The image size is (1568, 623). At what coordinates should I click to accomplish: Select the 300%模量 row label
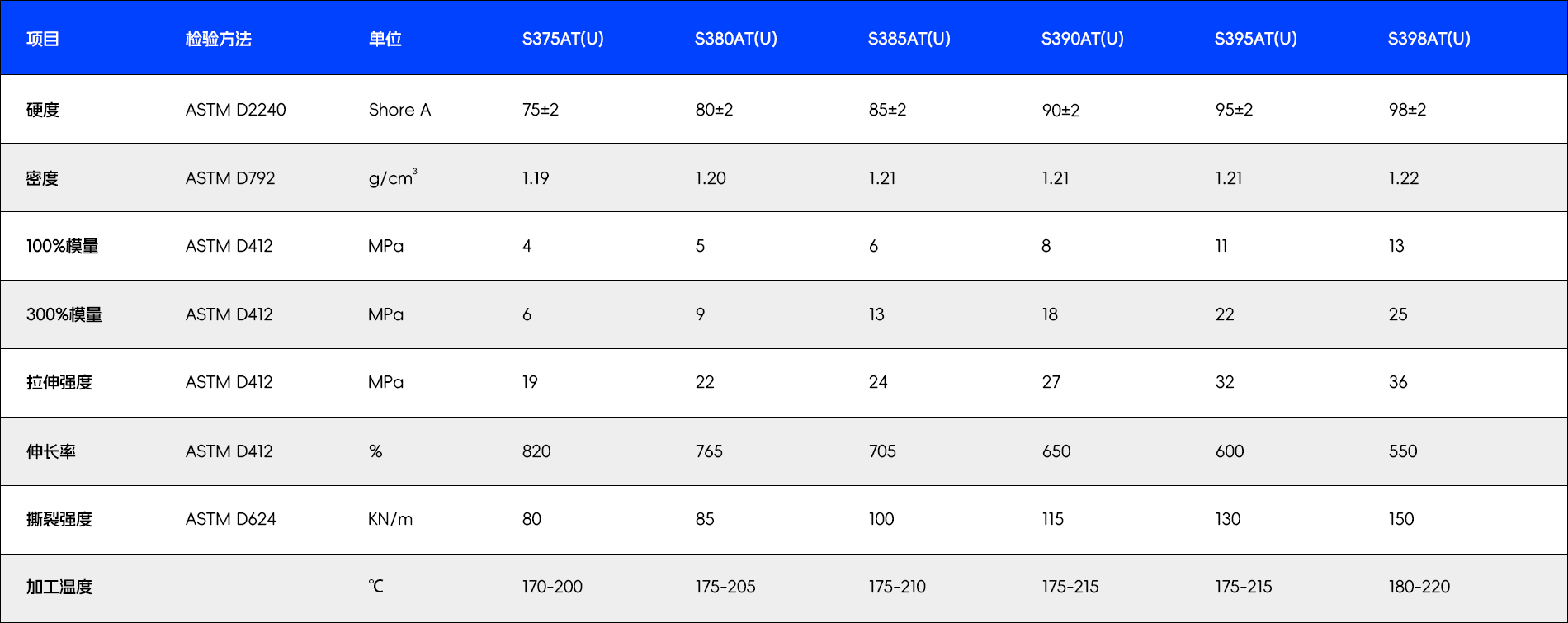[64, 314]
